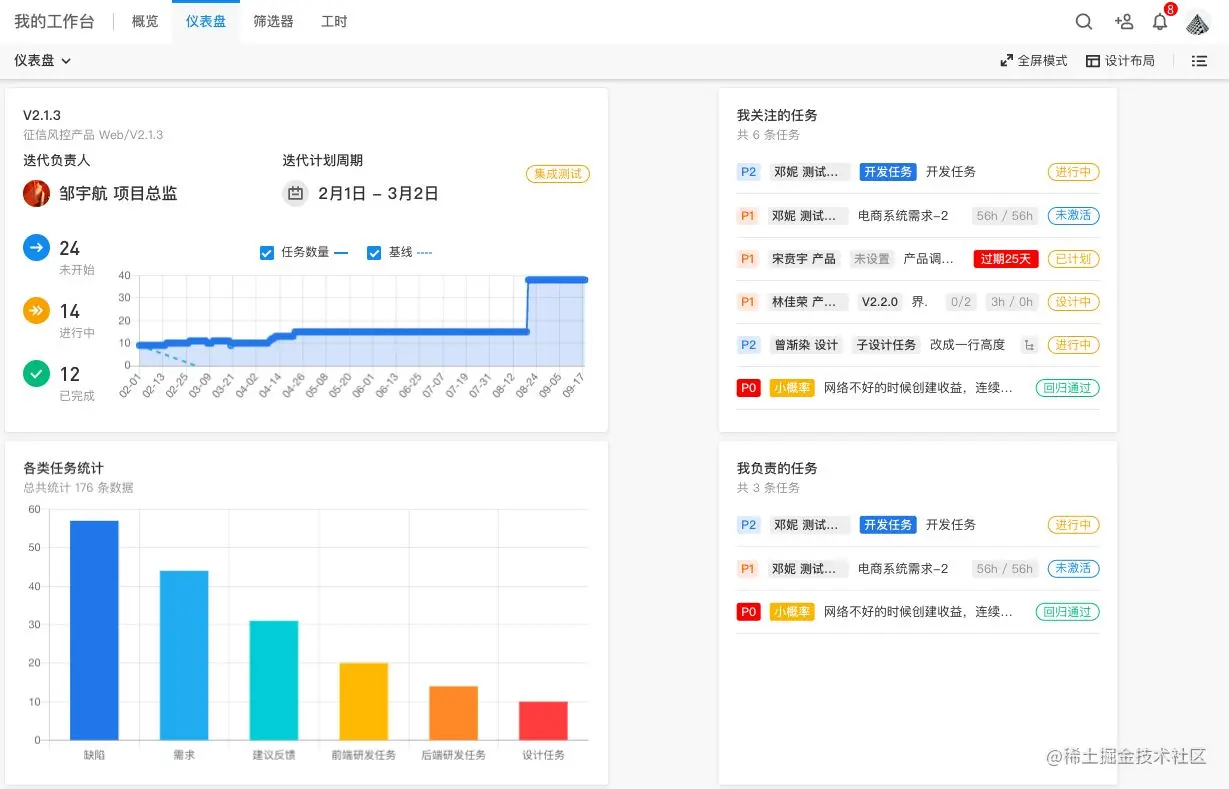Screen dimensions: 1229x789
Task: Click the 已计划 status badge
Action: (1073, 259)
